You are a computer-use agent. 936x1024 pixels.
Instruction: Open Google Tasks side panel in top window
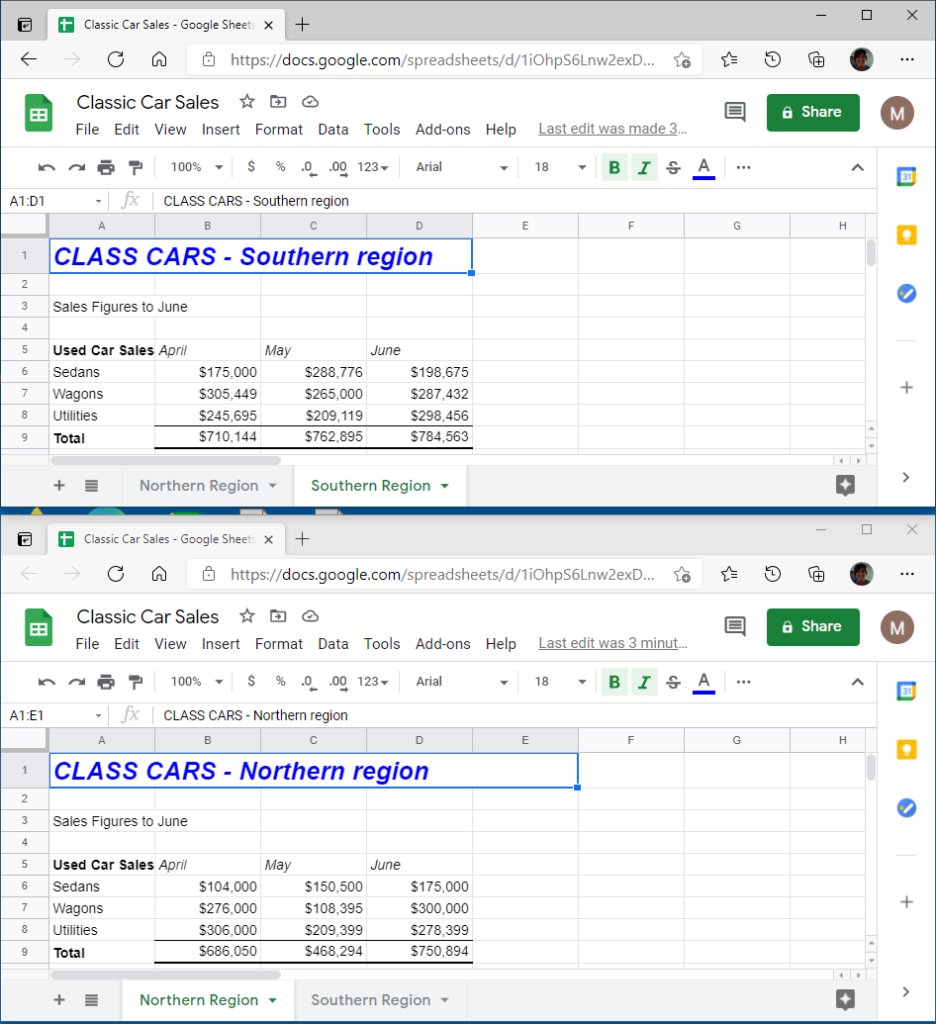pos(906,293)
